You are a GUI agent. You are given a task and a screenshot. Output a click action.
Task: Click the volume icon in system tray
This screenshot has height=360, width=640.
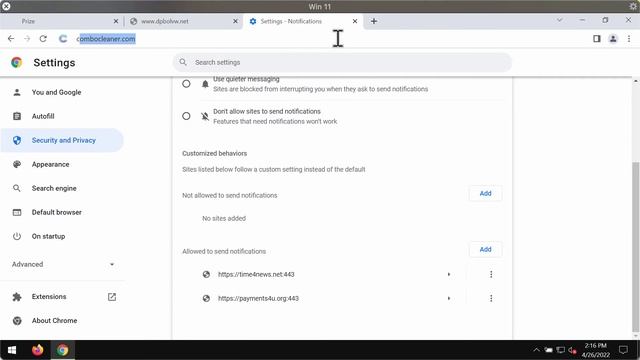572,350
